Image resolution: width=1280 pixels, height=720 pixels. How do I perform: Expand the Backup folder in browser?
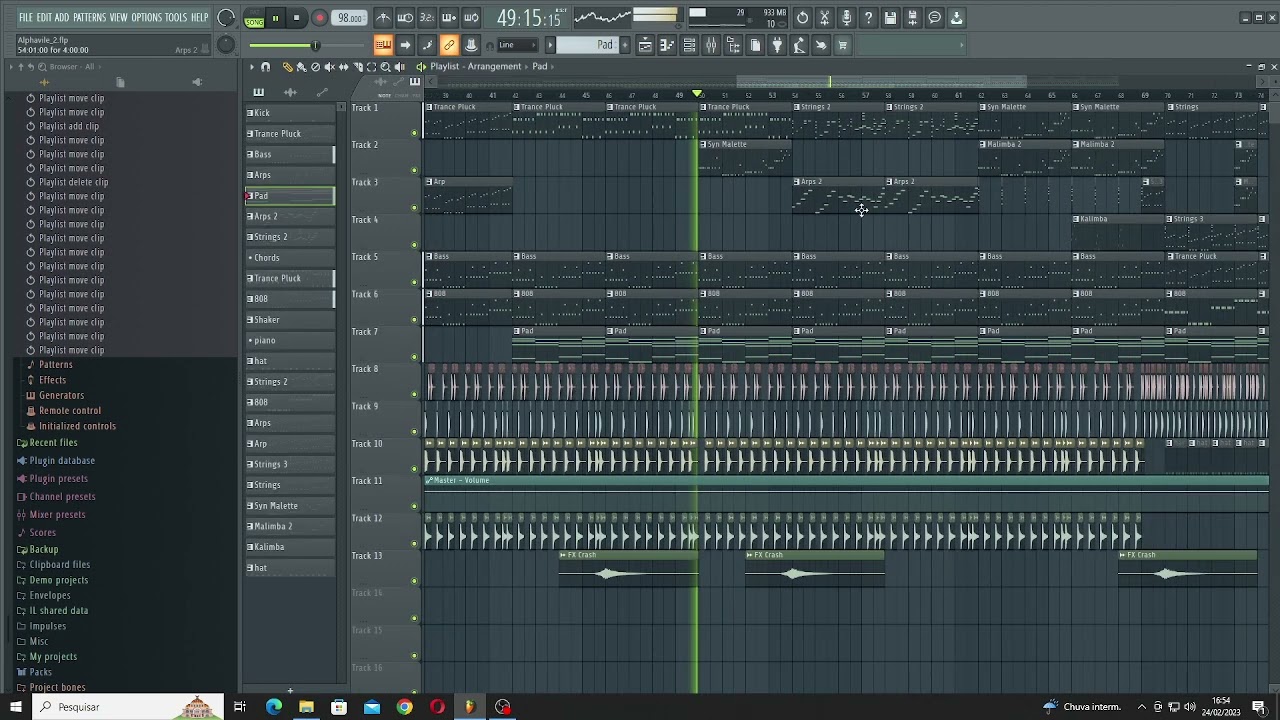point(43,550)
